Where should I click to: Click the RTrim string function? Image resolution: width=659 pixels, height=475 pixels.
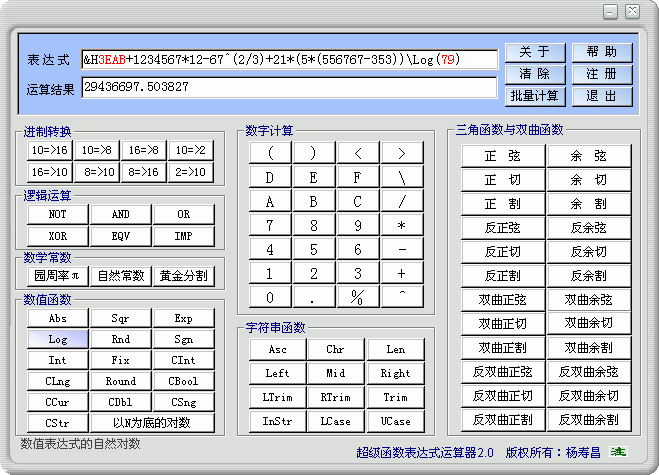(336, 397)
